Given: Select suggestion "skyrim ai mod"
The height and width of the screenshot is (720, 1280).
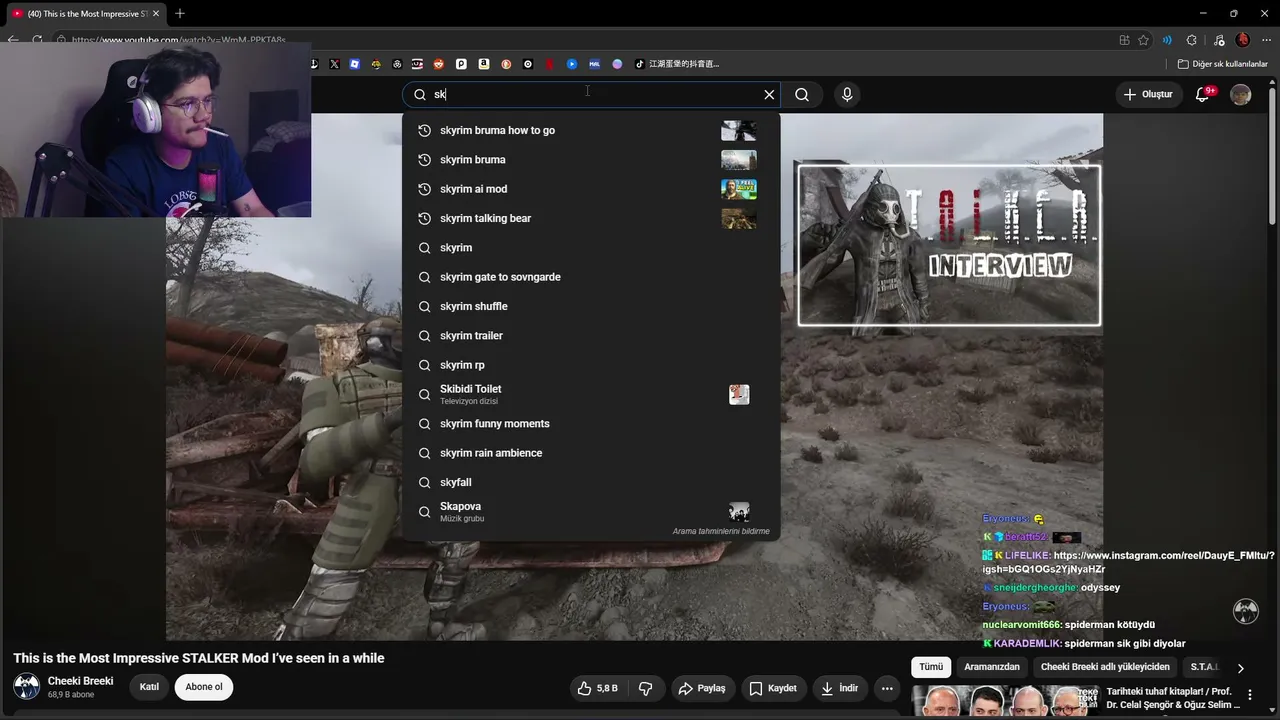Looking at the screenshot, I should [x=591, y=189].
